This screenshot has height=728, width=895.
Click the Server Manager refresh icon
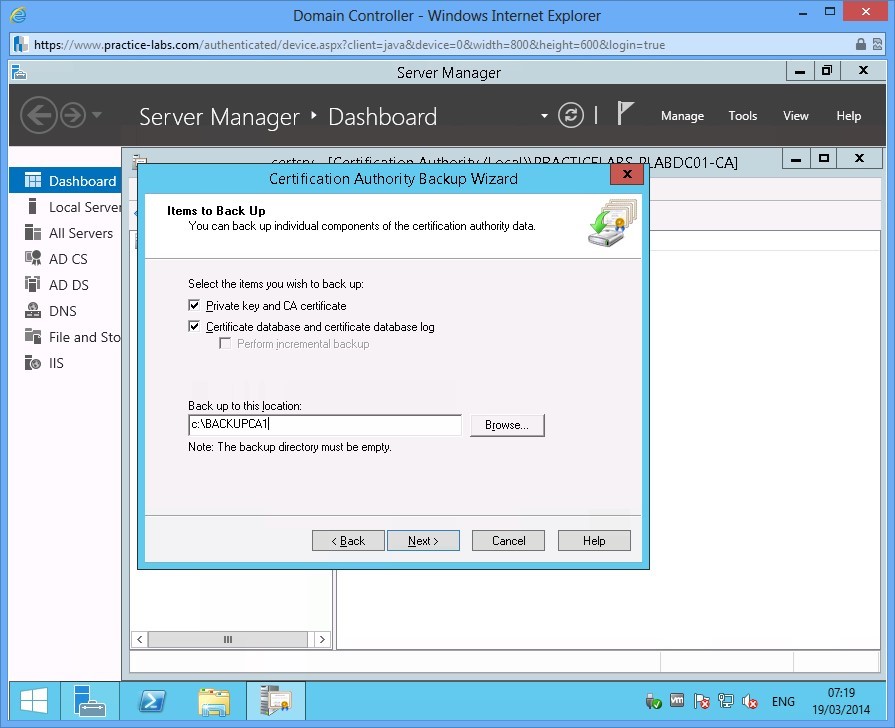pos(571,115)
